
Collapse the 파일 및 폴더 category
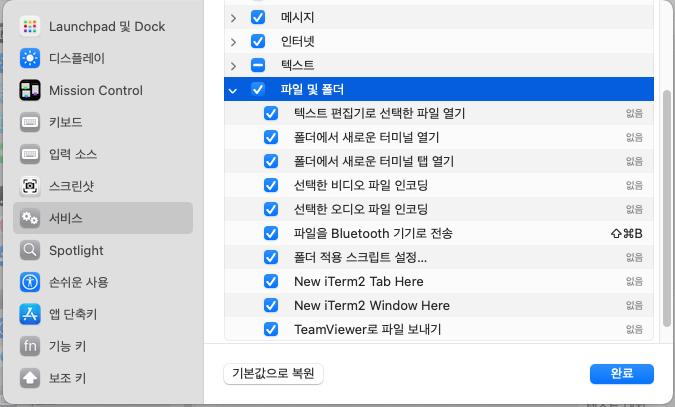233,90
